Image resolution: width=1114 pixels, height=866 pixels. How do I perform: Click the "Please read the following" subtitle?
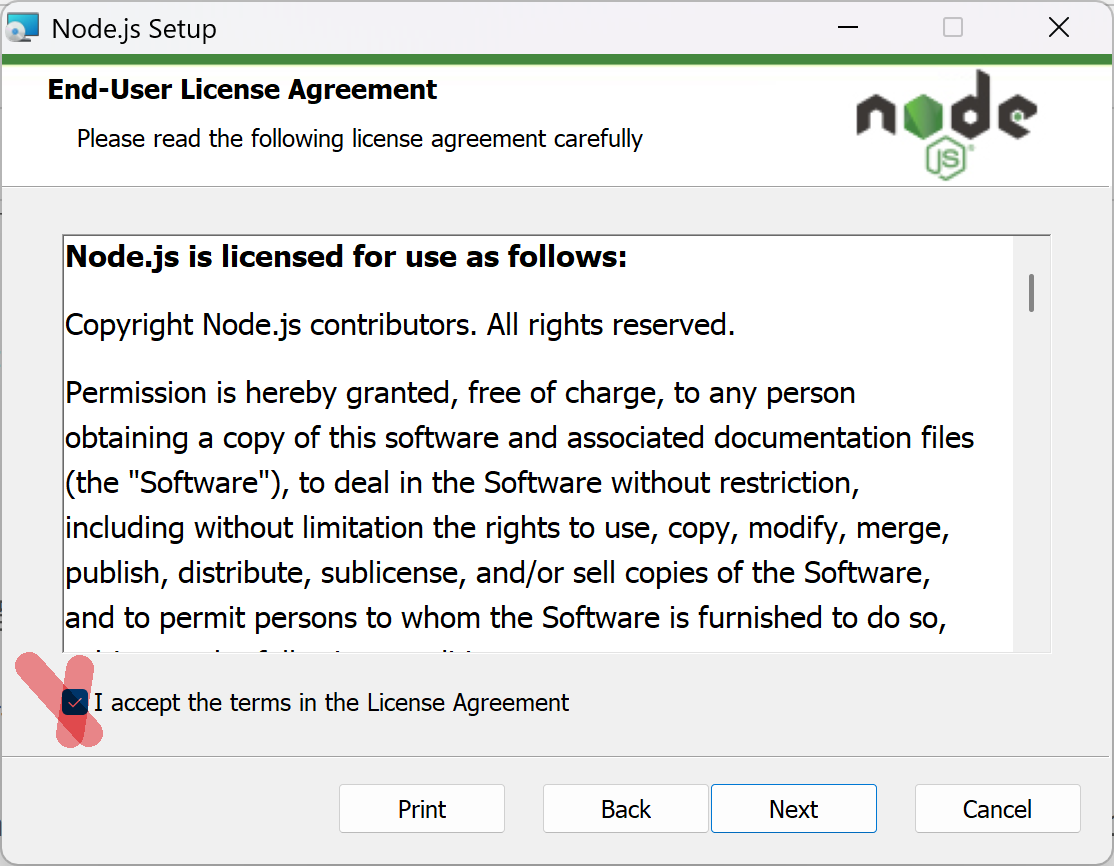coord(360,138)
